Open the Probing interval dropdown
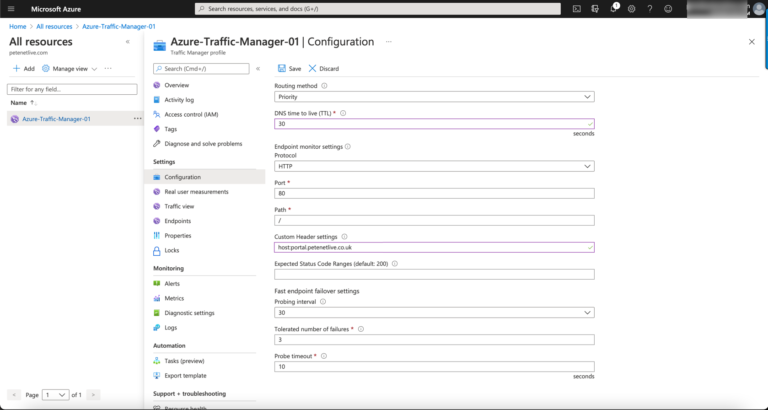Viewport: 768px width, 410px height. pyautogui.click(x=434, y=313)
